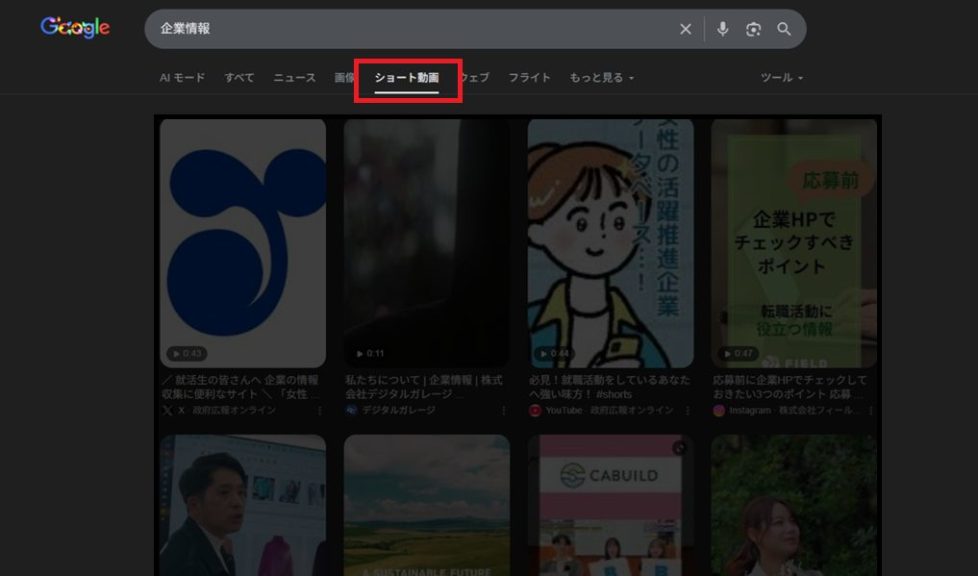Click the magnifying glass search icon
This screenshot has height=576, width=978.
[x=784, y=29]
